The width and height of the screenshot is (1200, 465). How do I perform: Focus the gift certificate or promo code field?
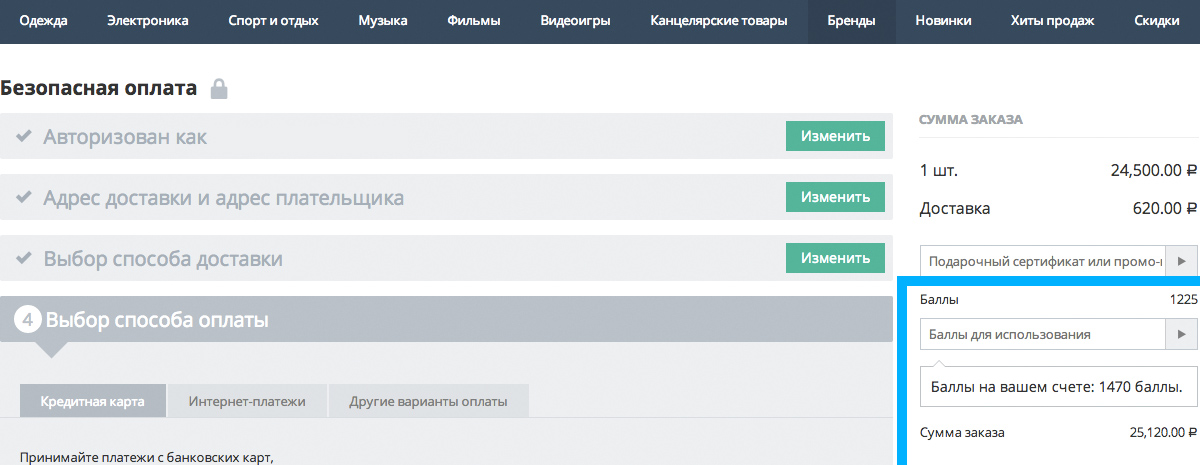(1042, 261)
